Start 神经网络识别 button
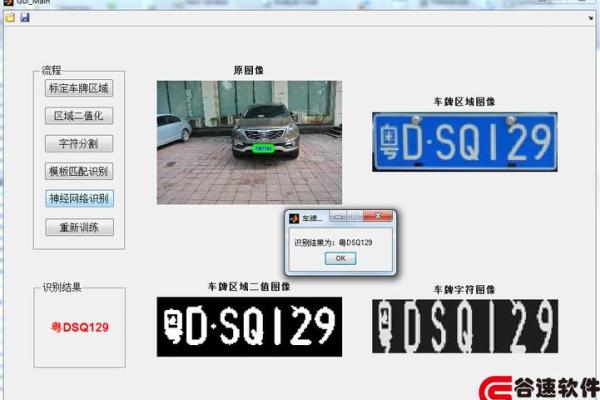The height and width of the screenshot is (400, 600). tap(79, 199)
